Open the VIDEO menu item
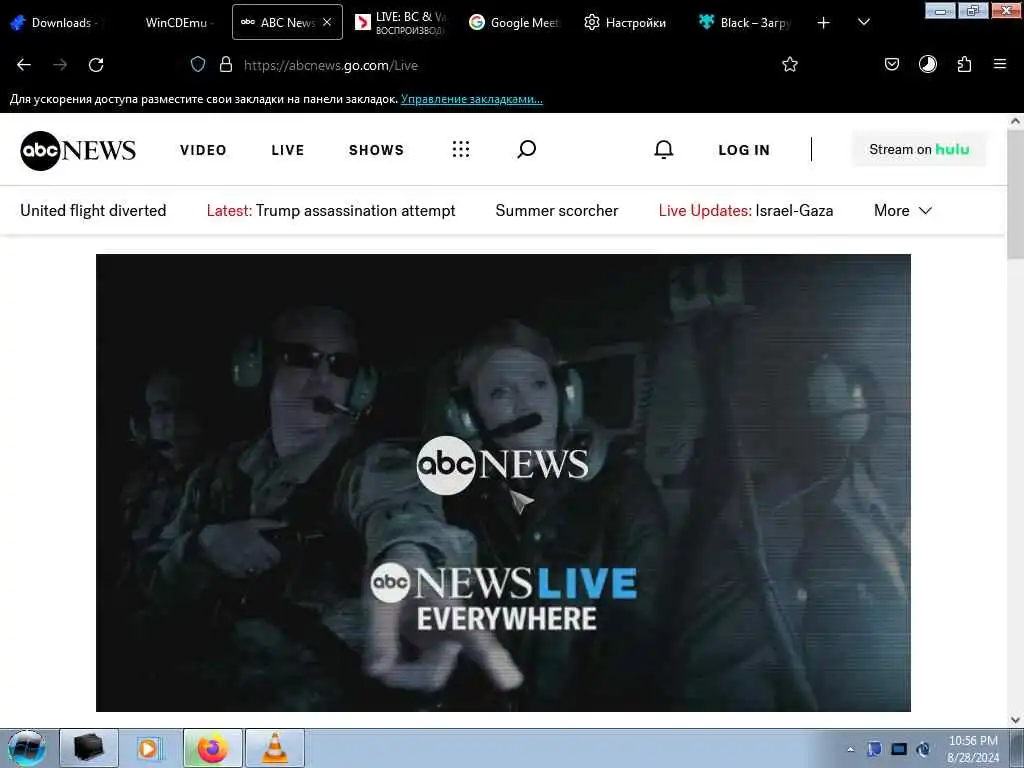 click(x=203, y=150)
